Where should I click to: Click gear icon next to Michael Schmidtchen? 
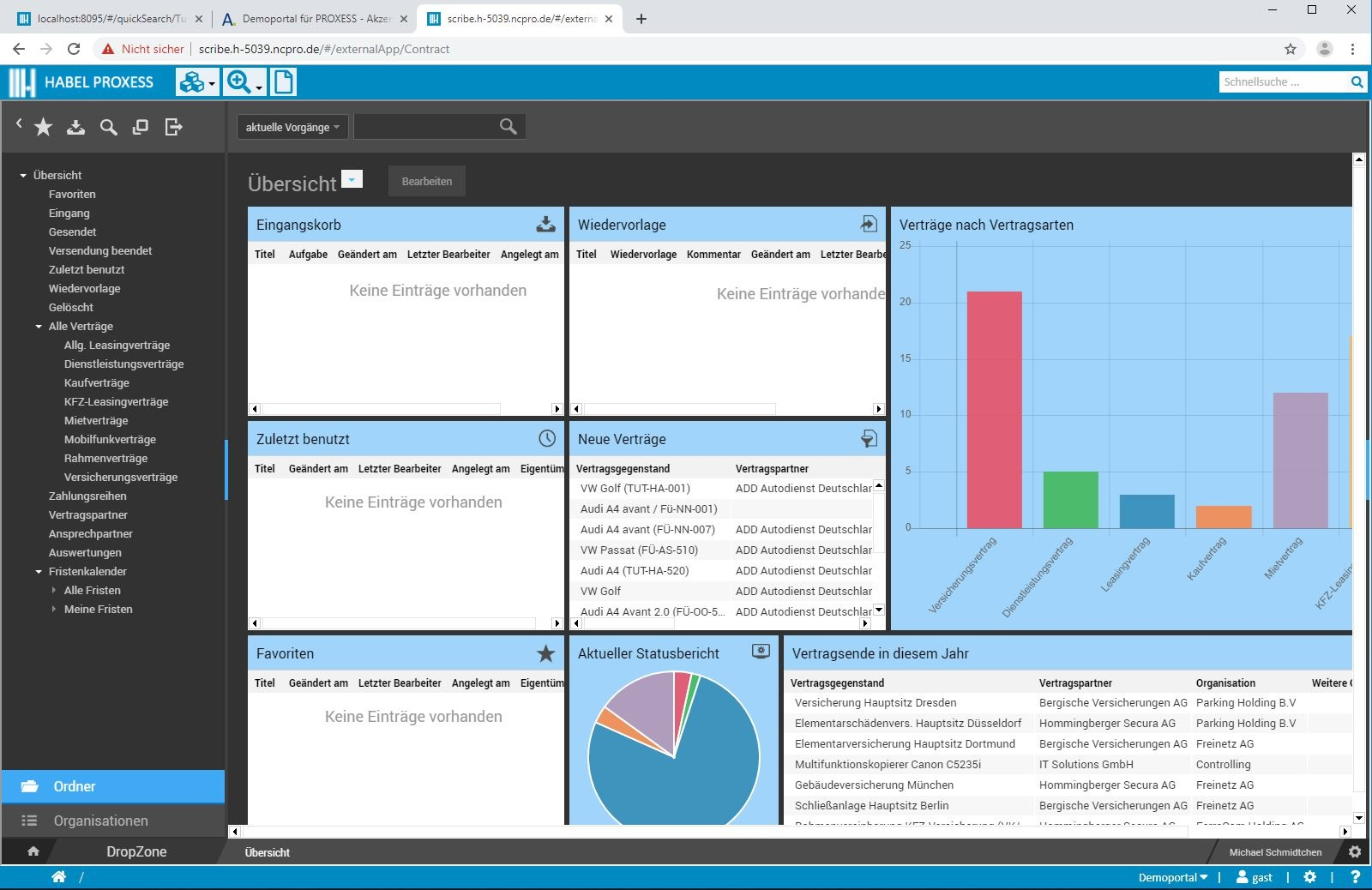click(1355, 852)
